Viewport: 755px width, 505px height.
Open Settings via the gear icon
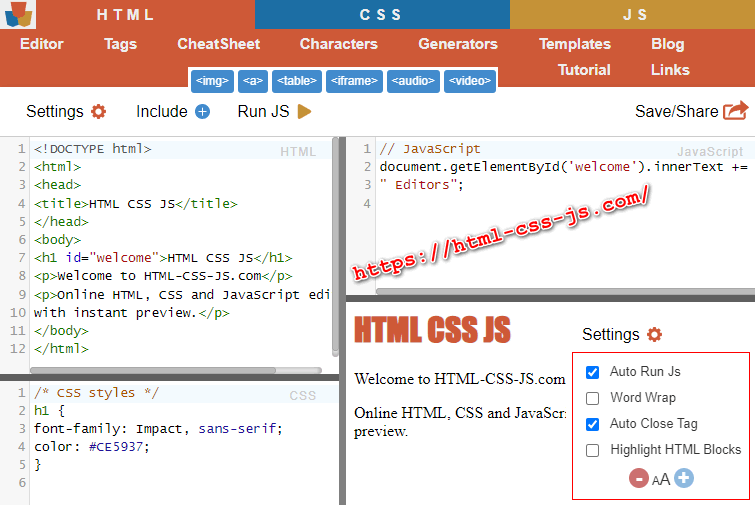(98, 112)
